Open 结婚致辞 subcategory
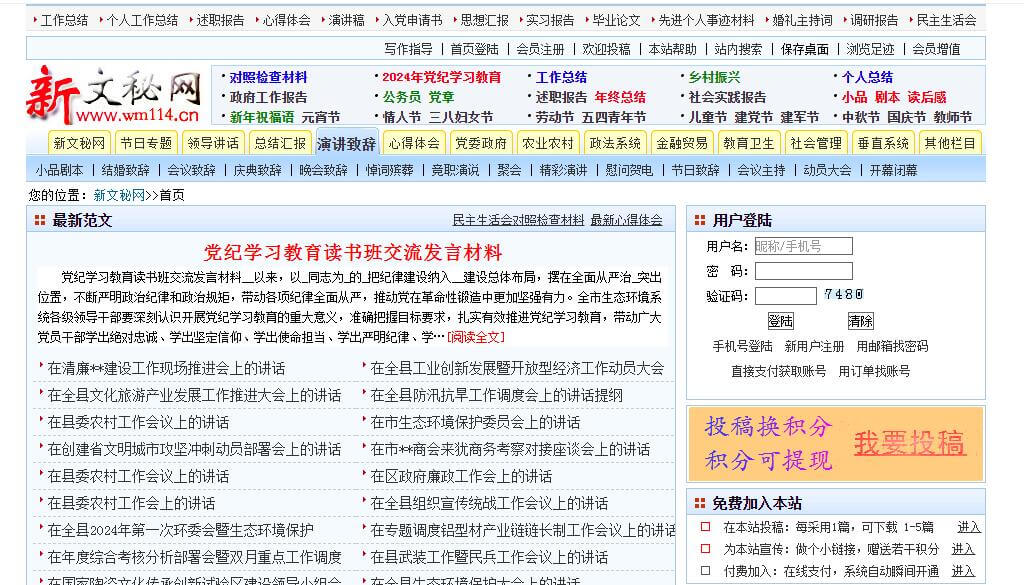The width and height of the screenshot is (1024, 585). [125, 170]
